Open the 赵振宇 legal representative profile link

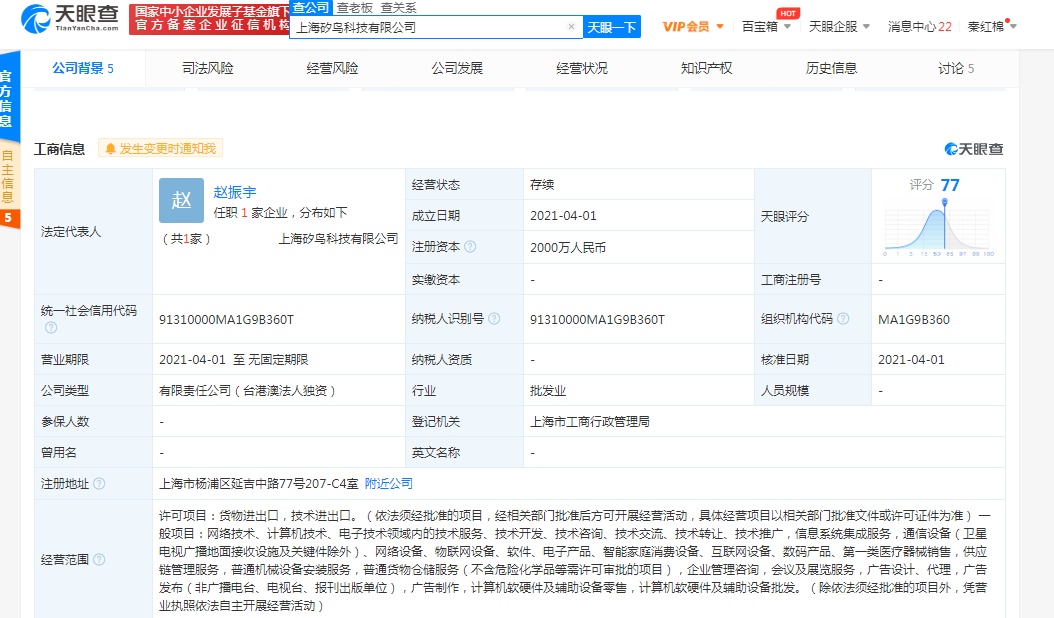tap(235, 192)
